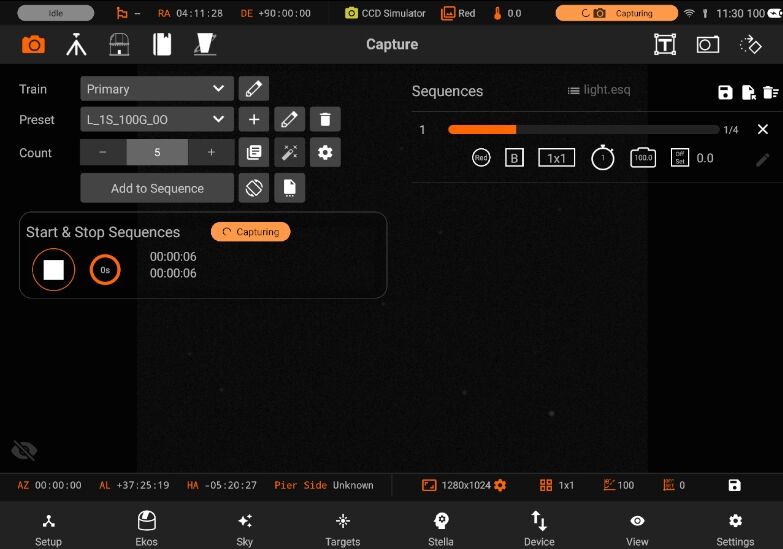Click the B frame type icon in sequence 1
The image size is (783, 549).
pyautogui.click(x=514, y=158)
